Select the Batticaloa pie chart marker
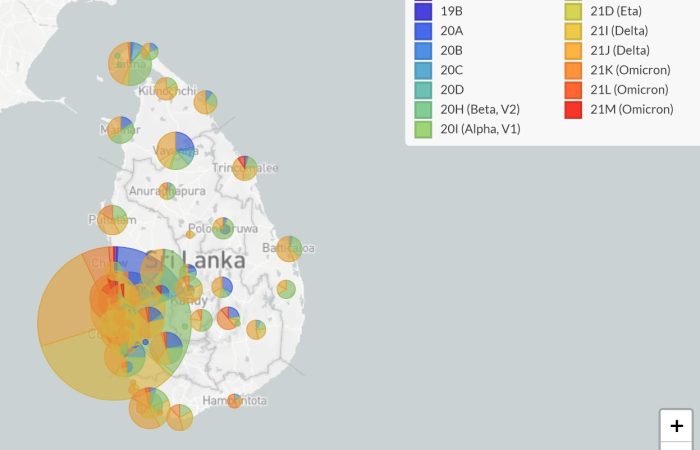 coord(289,248)
